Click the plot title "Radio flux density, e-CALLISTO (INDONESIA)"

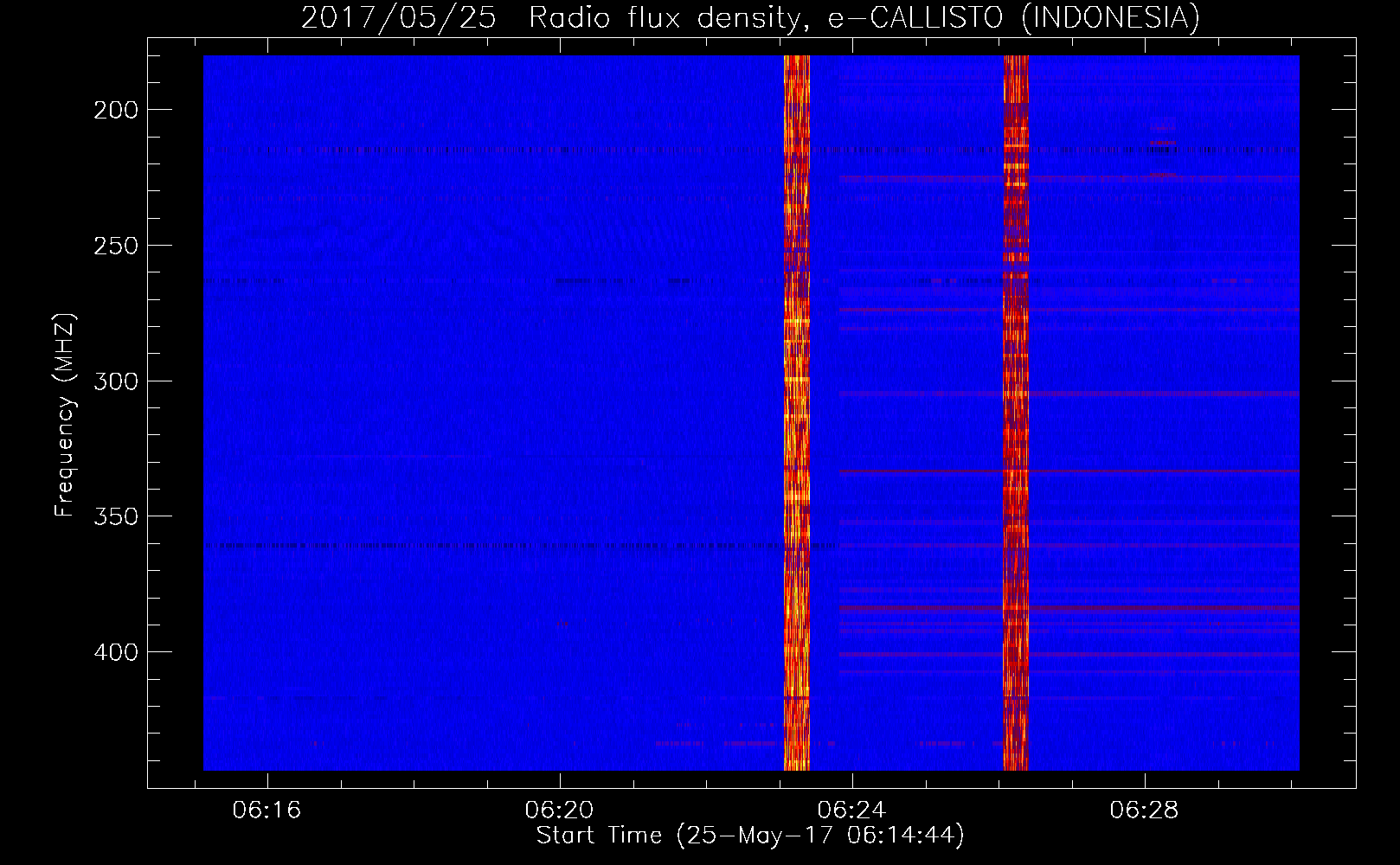864,17
